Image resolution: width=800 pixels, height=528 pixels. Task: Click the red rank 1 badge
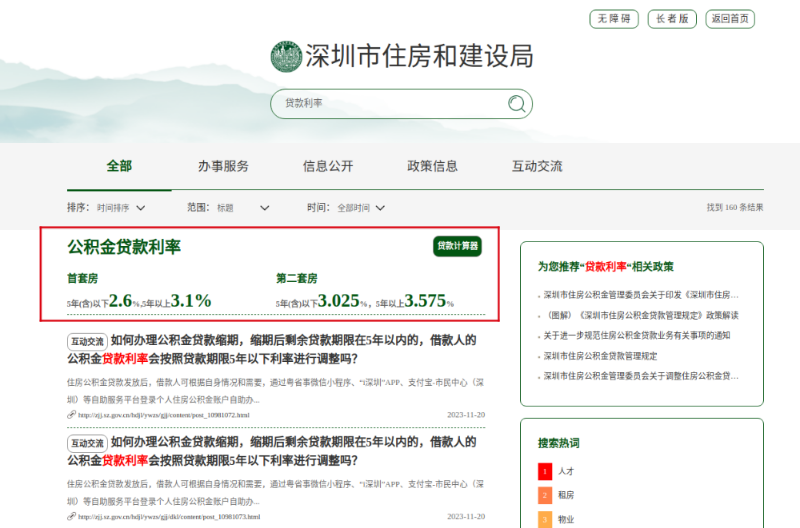click(544, 469)
